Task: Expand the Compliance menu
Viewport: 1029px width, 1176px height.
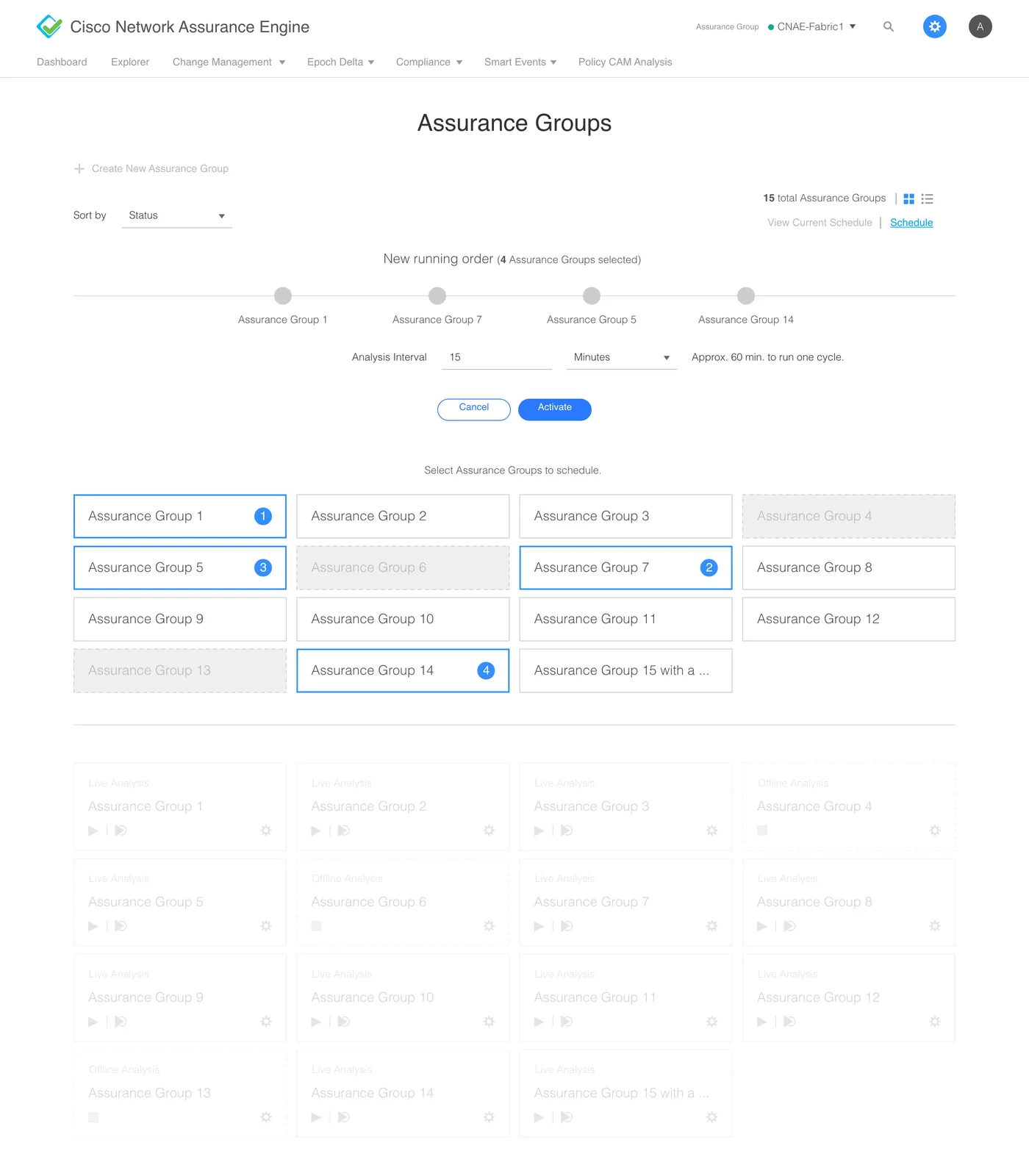Action: (x=429, y=62)
